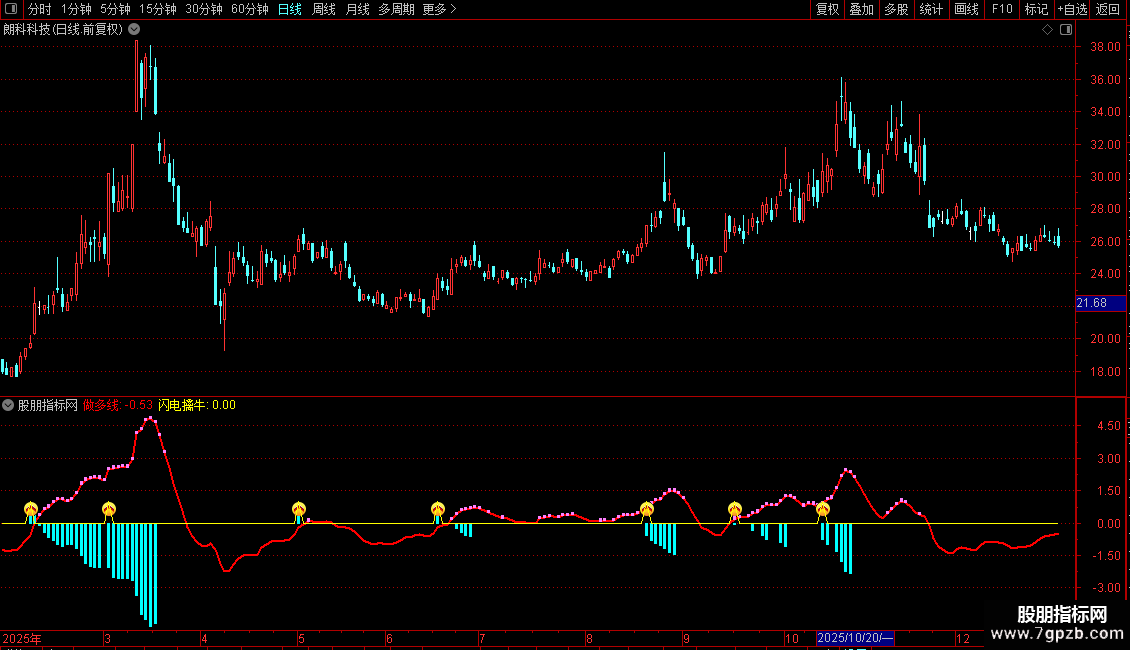Switch to 周线 weekly chart

pyautogui.click(x=324, y=9)
